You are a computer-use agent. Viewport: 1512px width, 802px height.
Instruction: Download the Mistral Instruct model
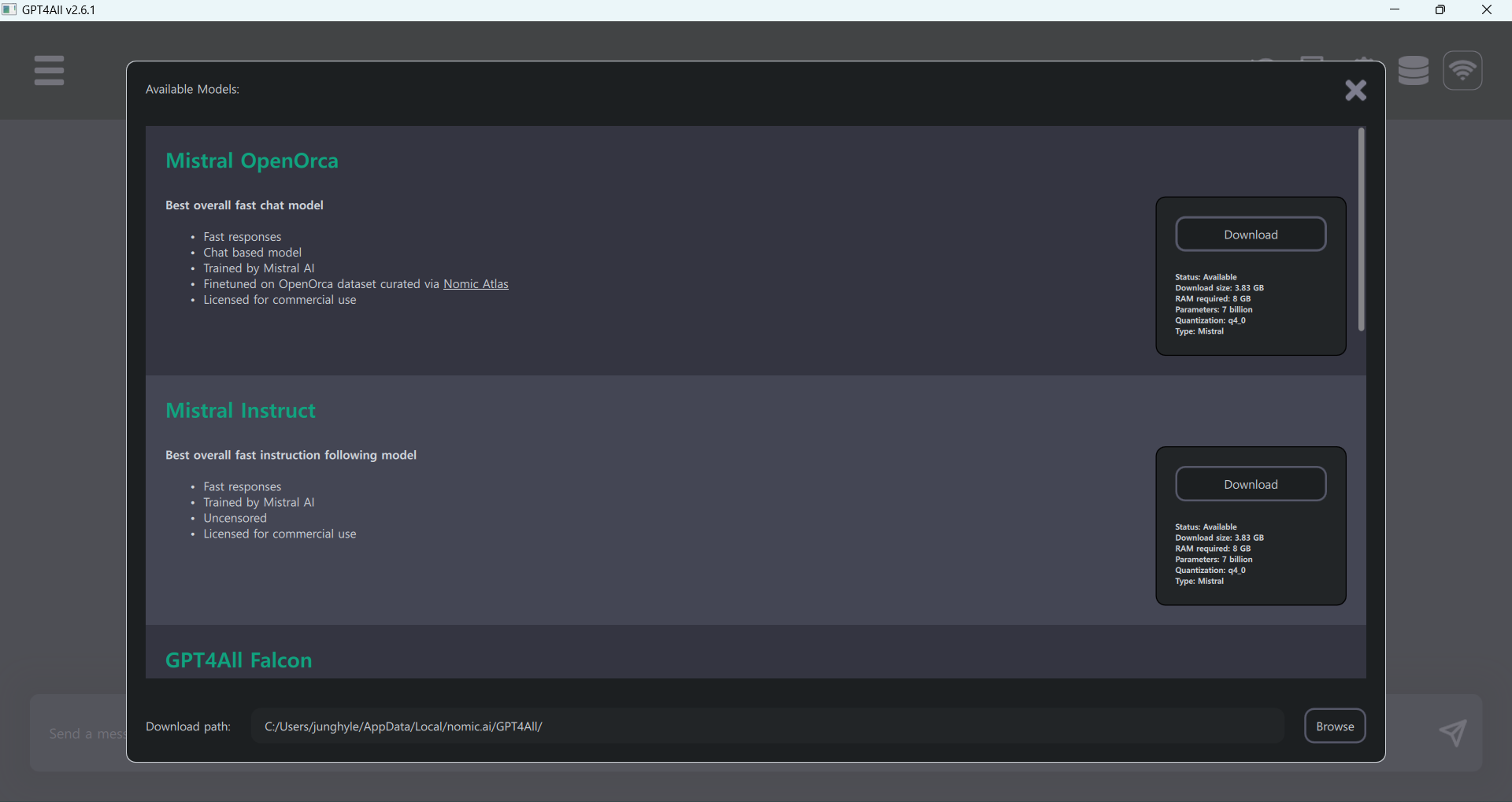pos(1251,484)
